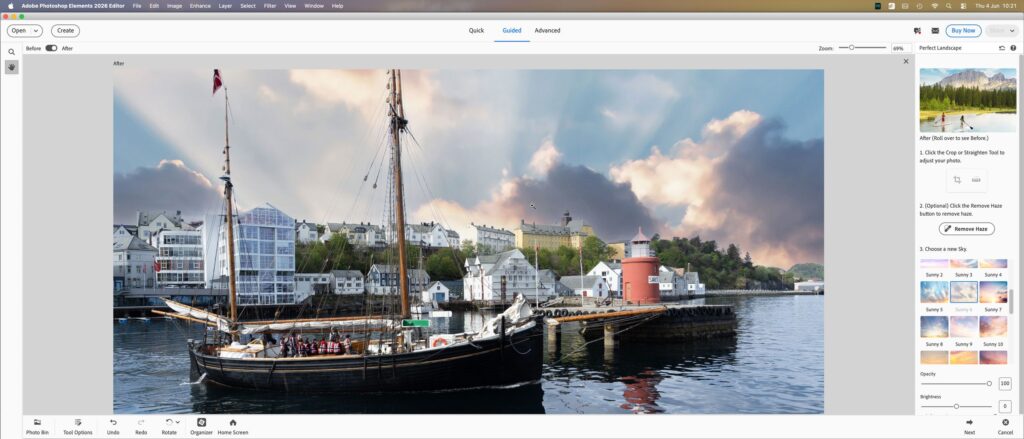Open the Window menu

coord(314,6)
